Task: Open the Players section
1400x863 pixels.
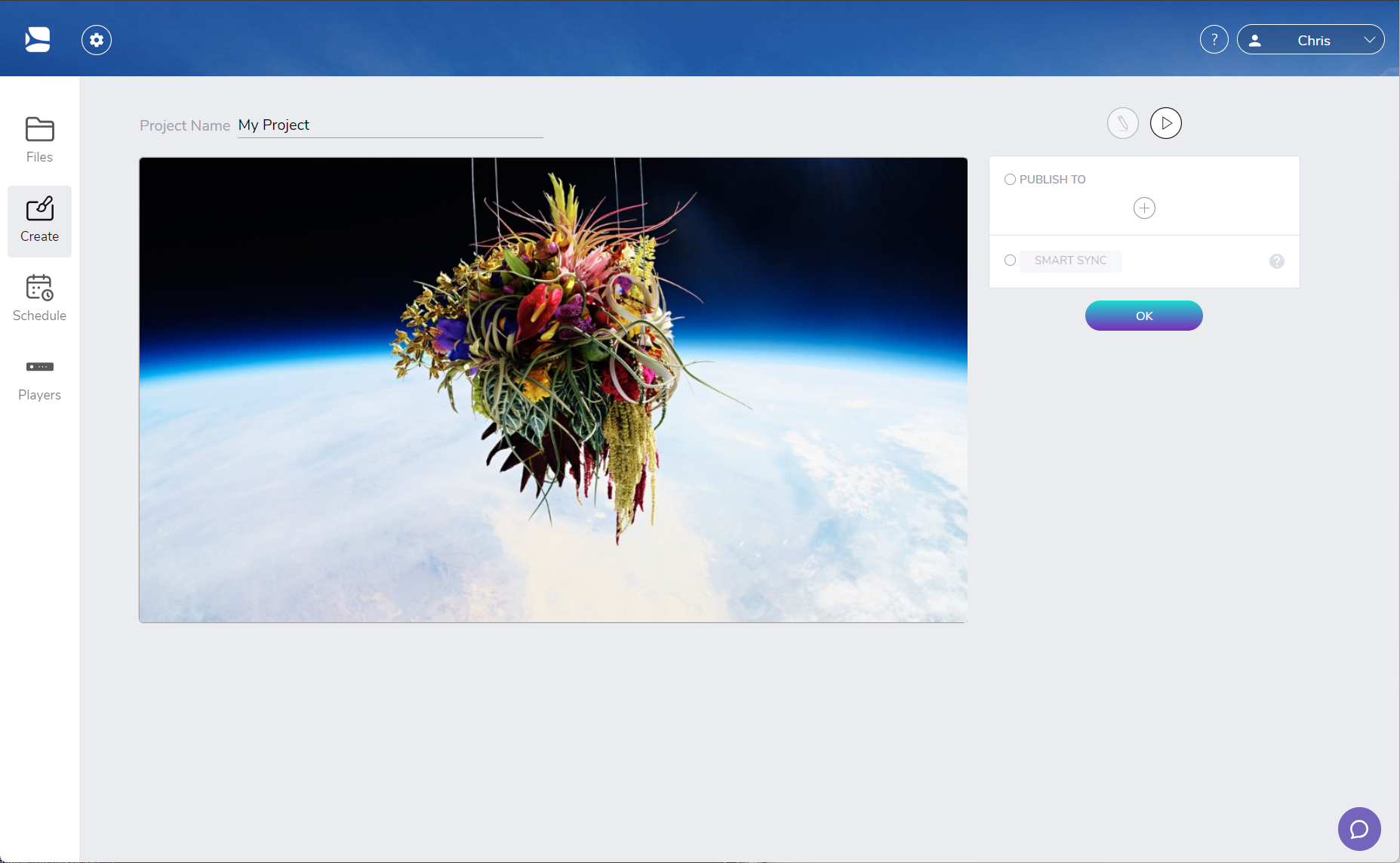Action: click(39, 379)
